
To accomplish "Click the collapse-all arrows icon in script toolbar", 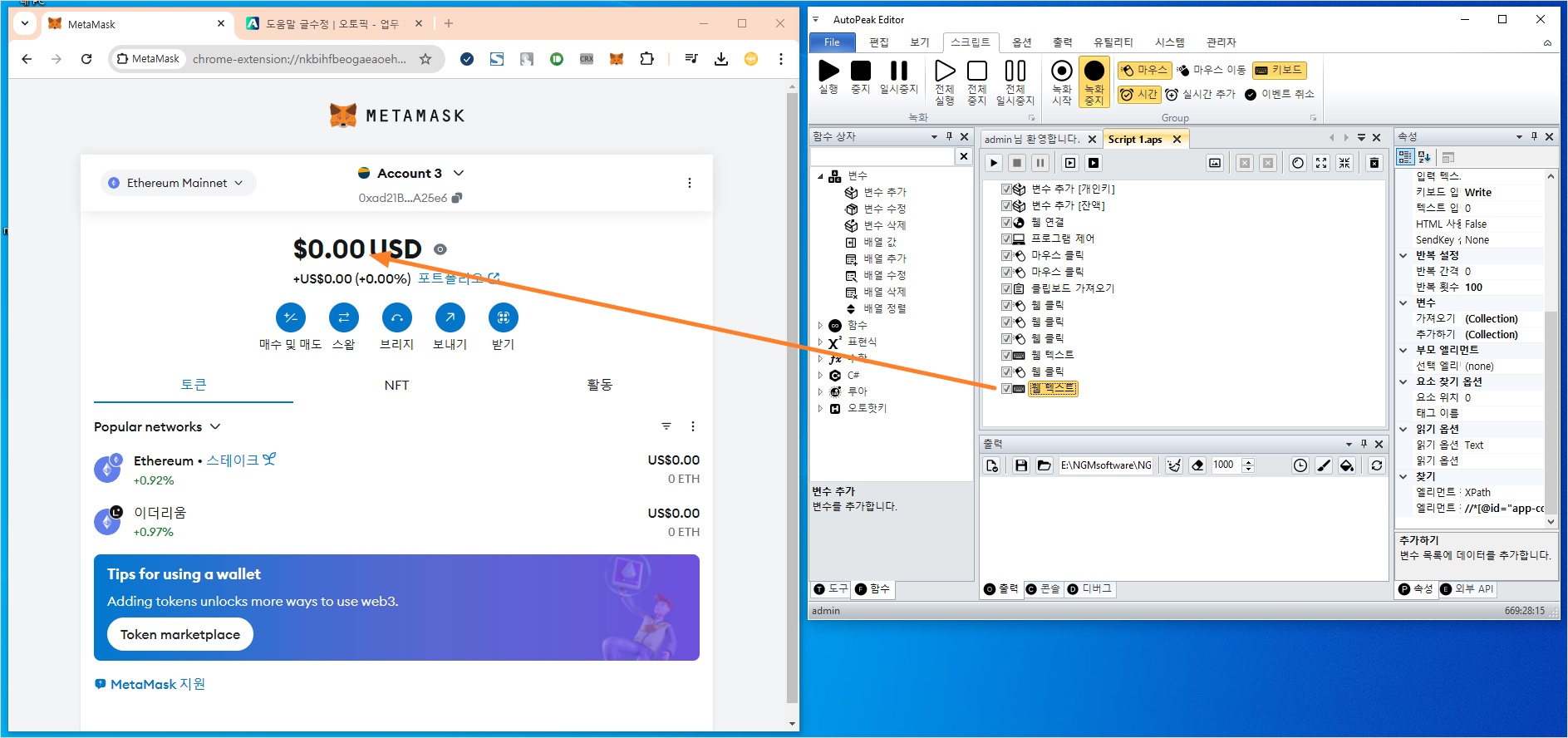I will (1344, 163).
